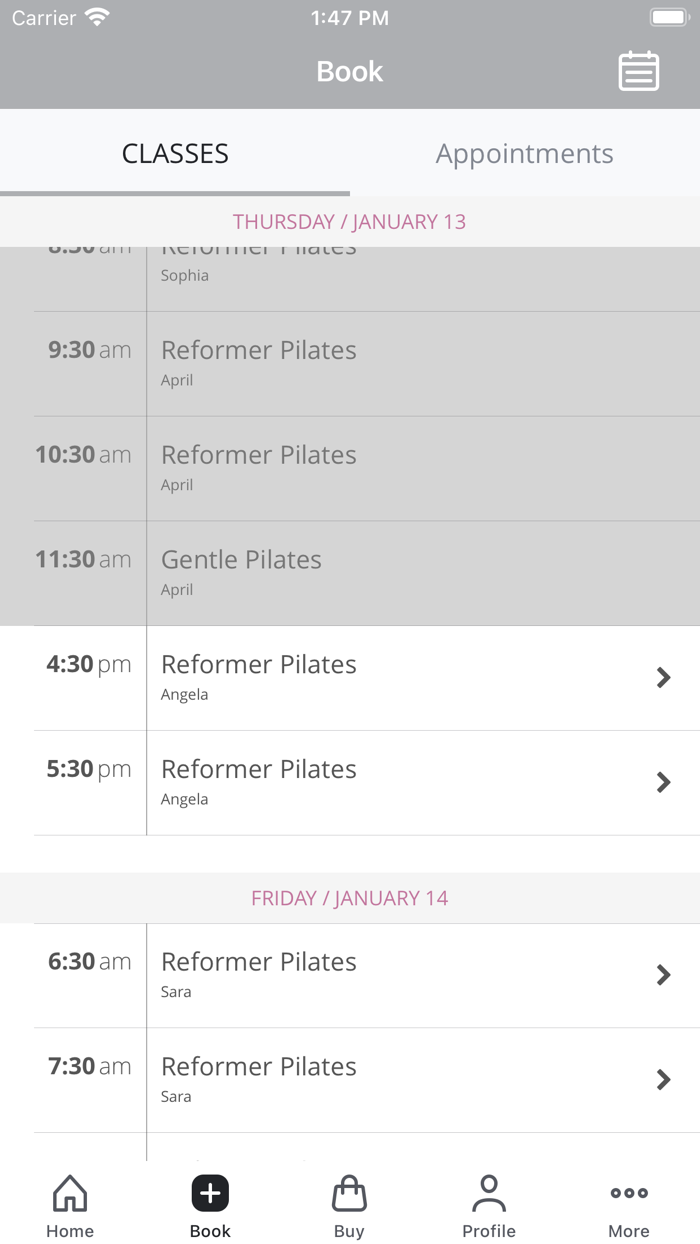Select the 9:30 am Reformer Pilates with April

point(350,363)
